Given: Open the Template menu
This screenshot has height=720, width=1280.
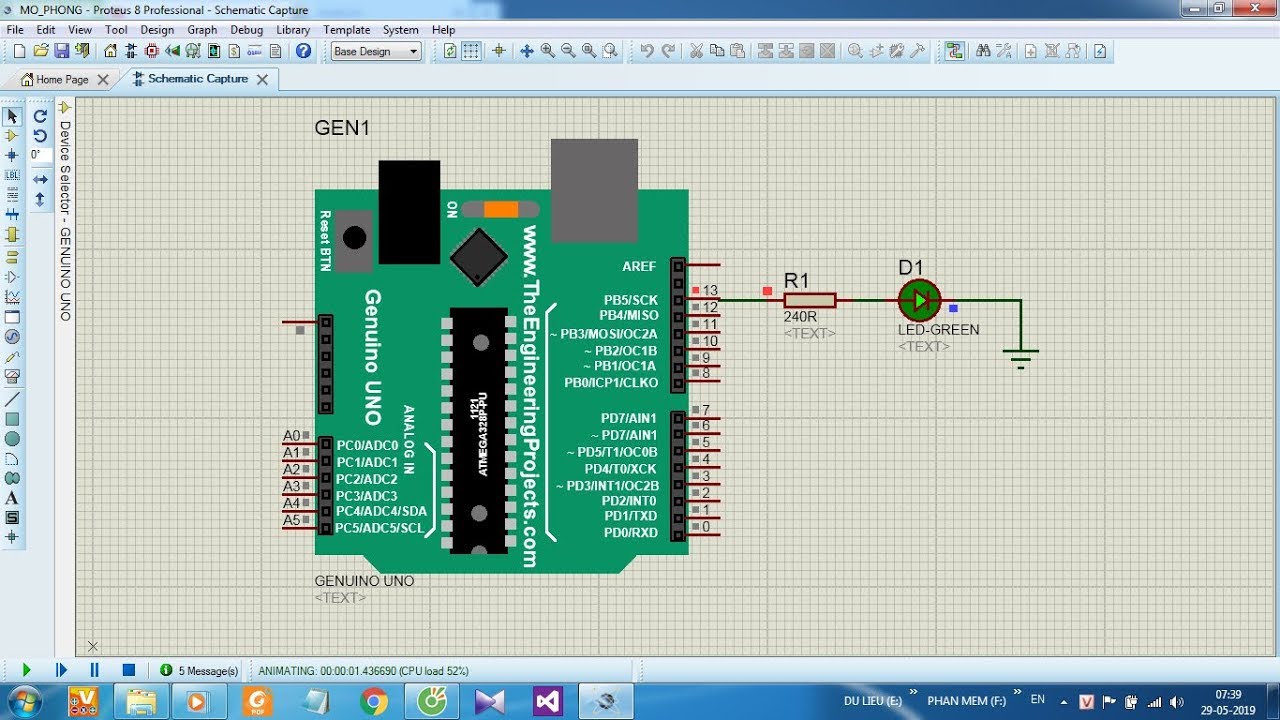Looking at the screenshot, I should [x=347, y=30].
